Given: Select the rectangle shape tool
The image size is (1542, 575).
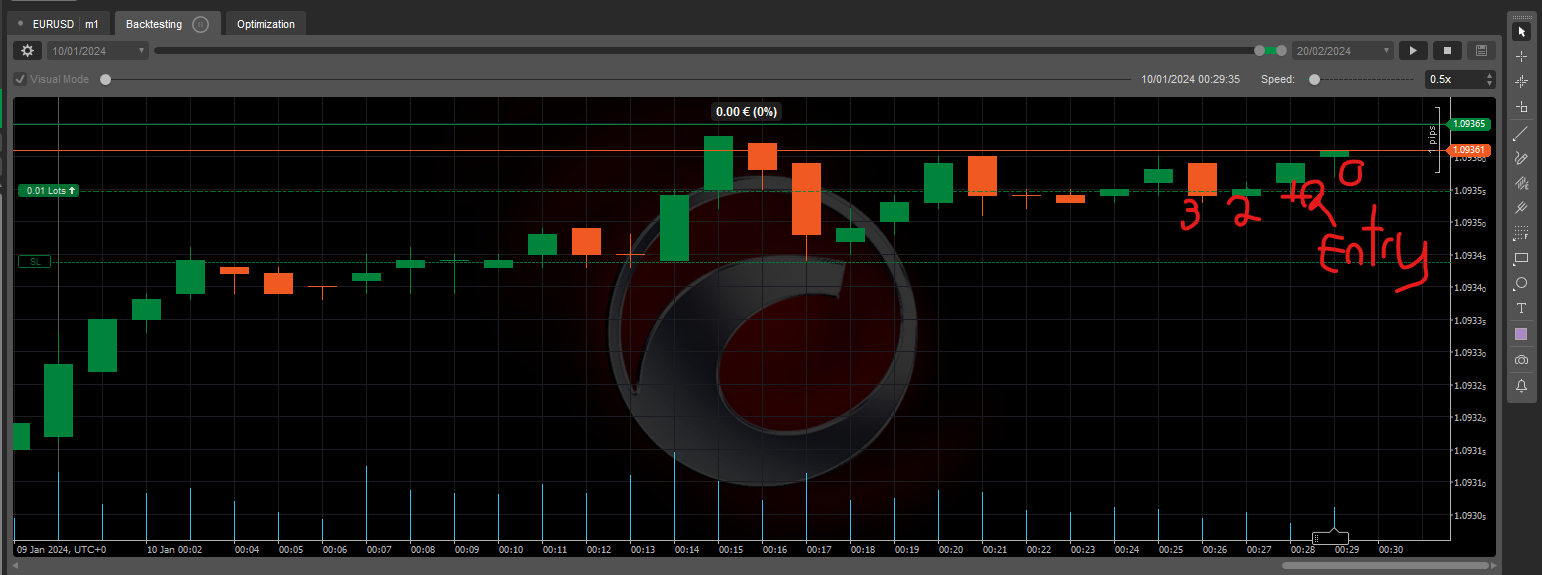Looking at the screenshot, I should (x=1521, y=258).
